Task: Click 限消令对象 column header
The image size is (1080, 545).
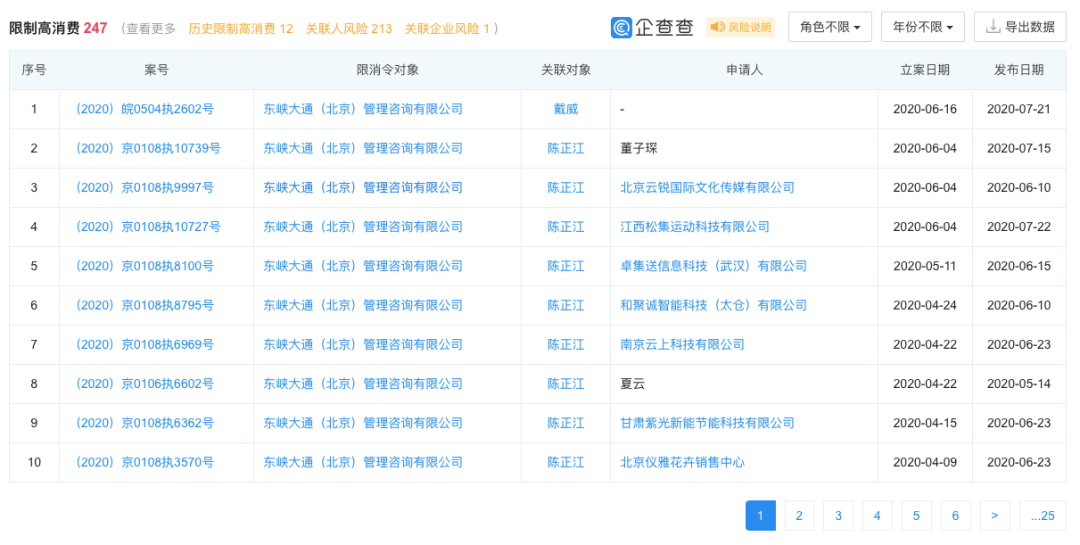Action: (x=387, y=70)
